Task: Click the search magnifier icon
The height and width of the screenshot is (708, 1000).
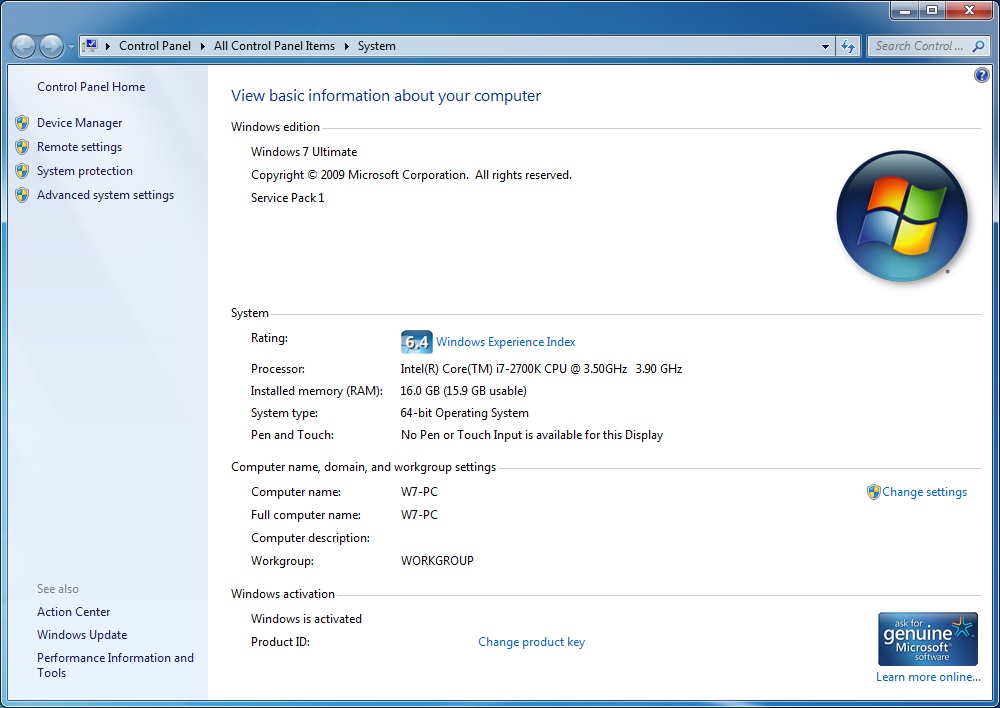Action: tap(978, 46)
